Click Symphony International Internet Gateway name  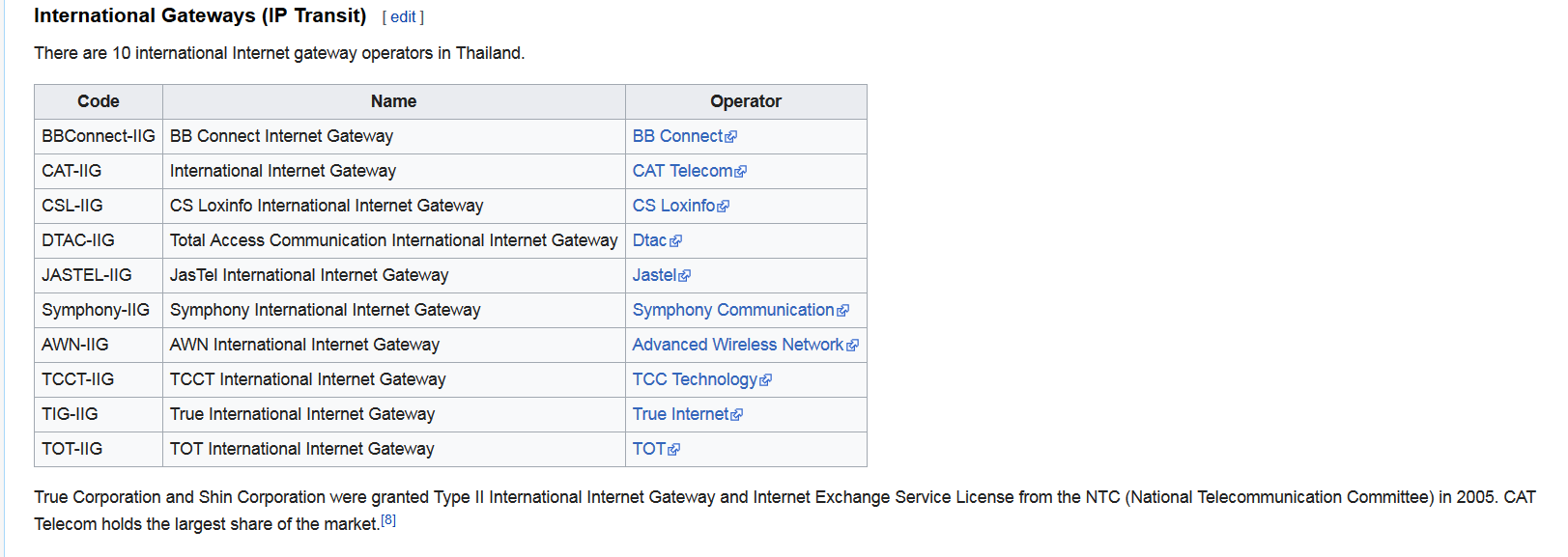click(x=394, y=310)
